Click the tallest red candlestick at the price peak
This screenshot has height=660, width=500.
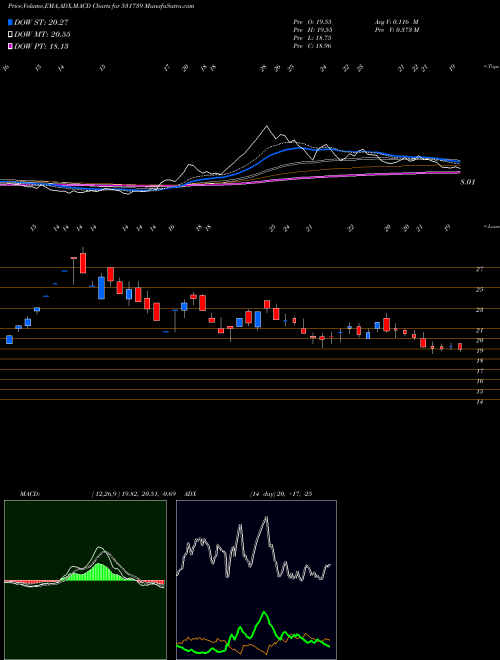[83, 263]
